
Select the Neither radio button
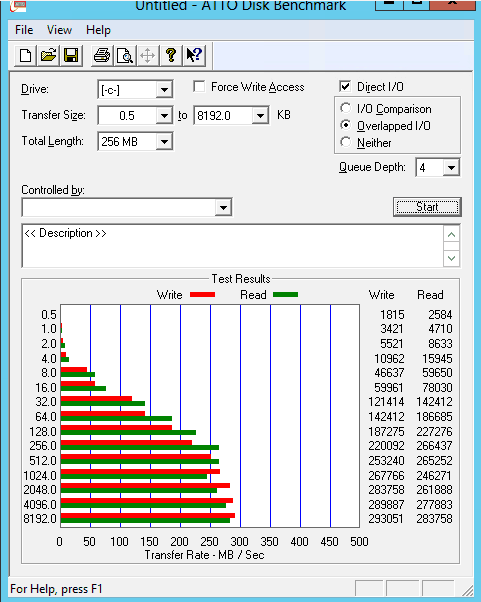click(345, 142)
